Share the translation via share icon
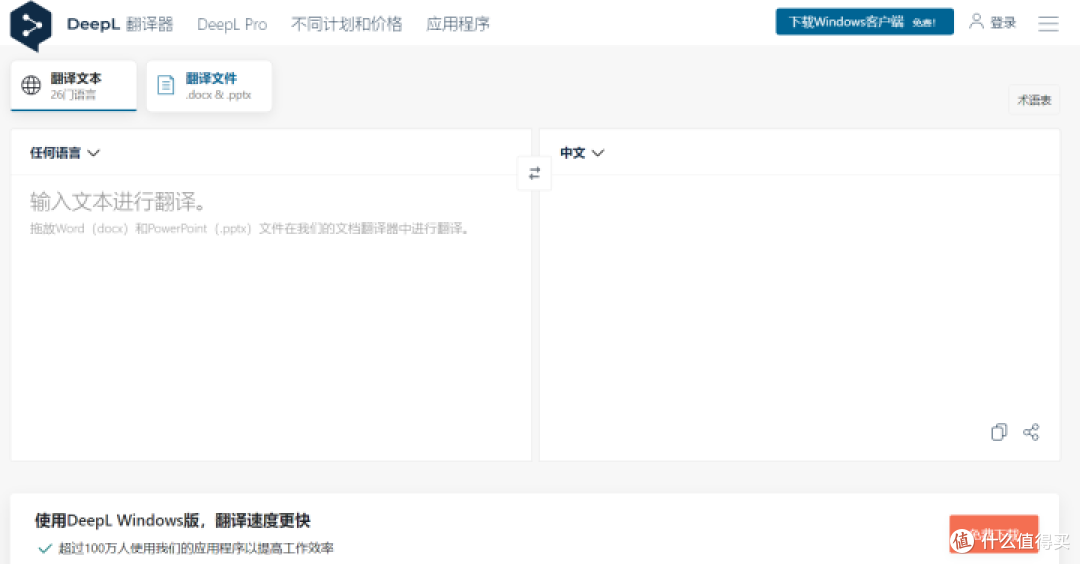Viewport: 1080px width, 564px height. click(1031, 432)
